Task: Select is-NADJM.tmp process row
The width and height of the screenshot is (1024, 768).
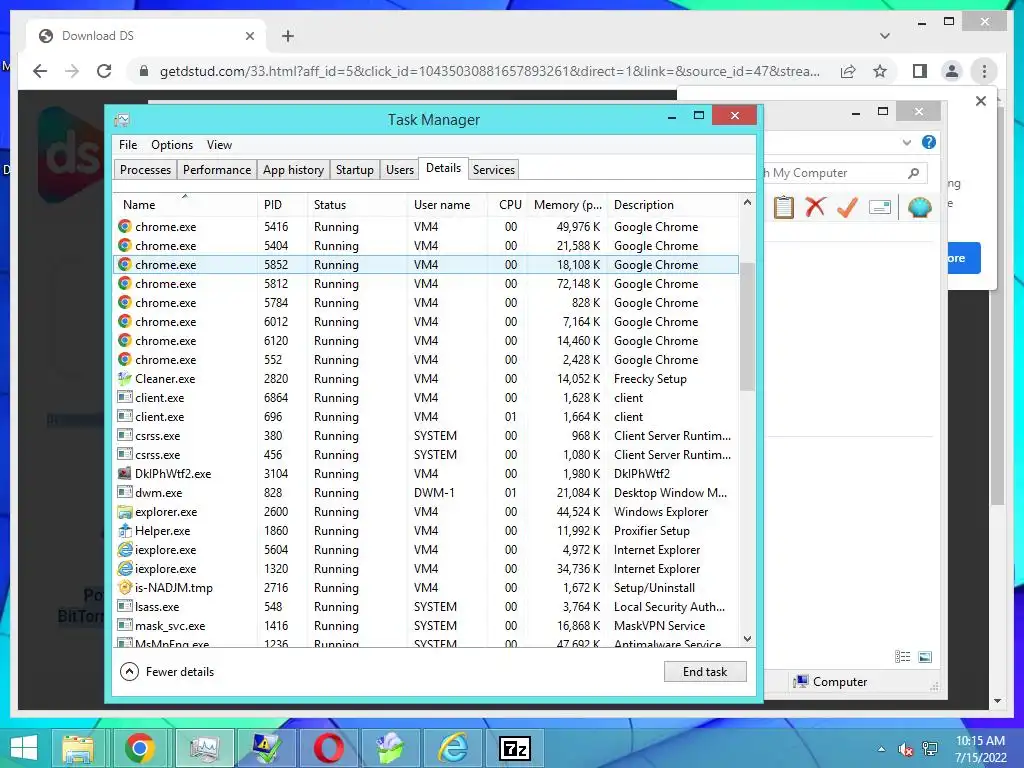Action: pyautogui.click(x=426, y=588)
